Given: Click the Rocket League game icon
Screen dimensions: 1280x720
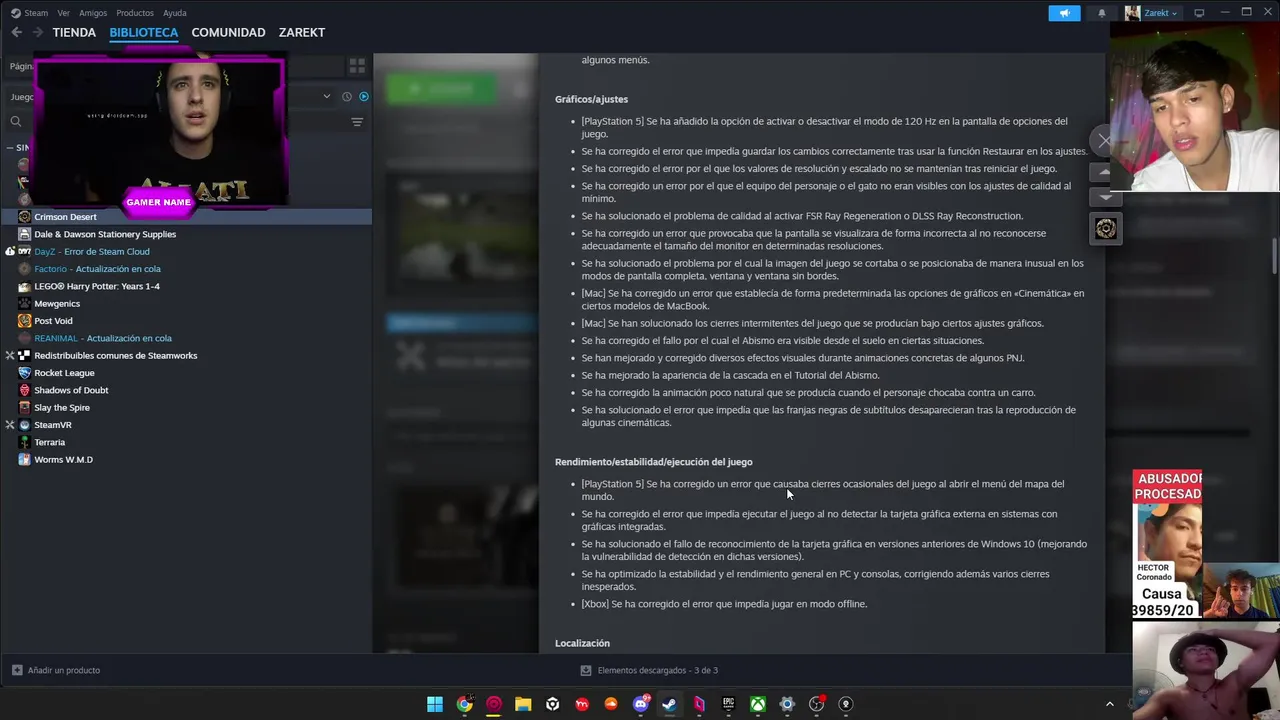Looking at the screenshot, I should tap(25, 373).
